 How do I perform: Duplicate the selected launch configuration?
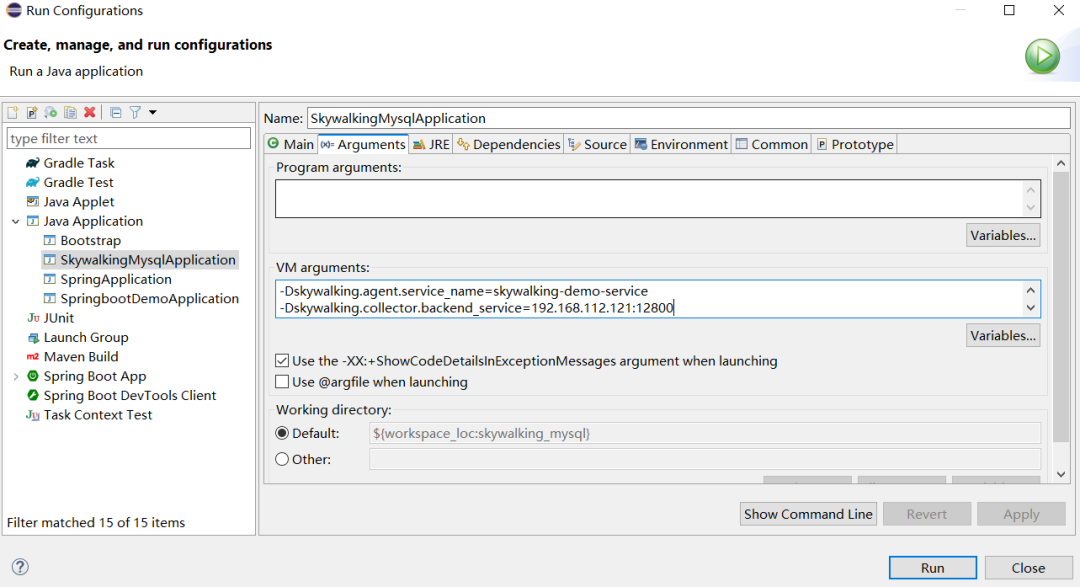(70, 112)
